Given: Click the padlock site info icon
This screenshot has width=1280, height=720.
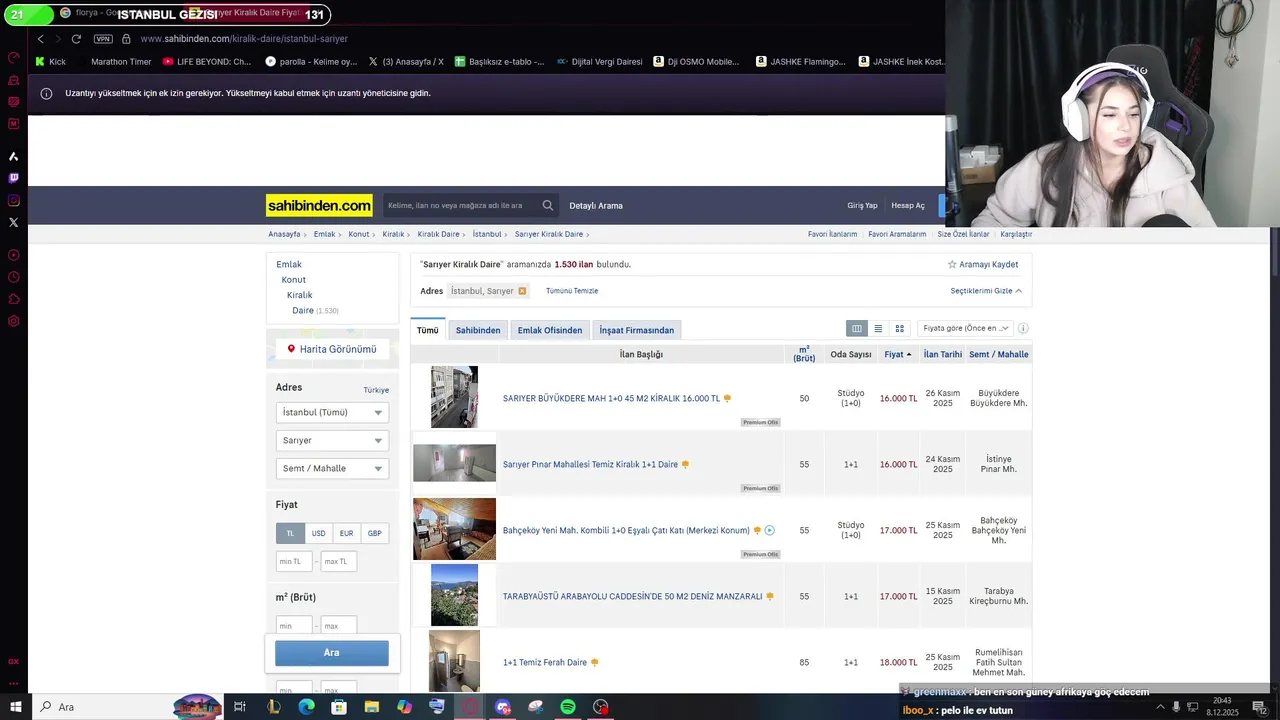Looking at the screenshot, I should tap(126, 39).
